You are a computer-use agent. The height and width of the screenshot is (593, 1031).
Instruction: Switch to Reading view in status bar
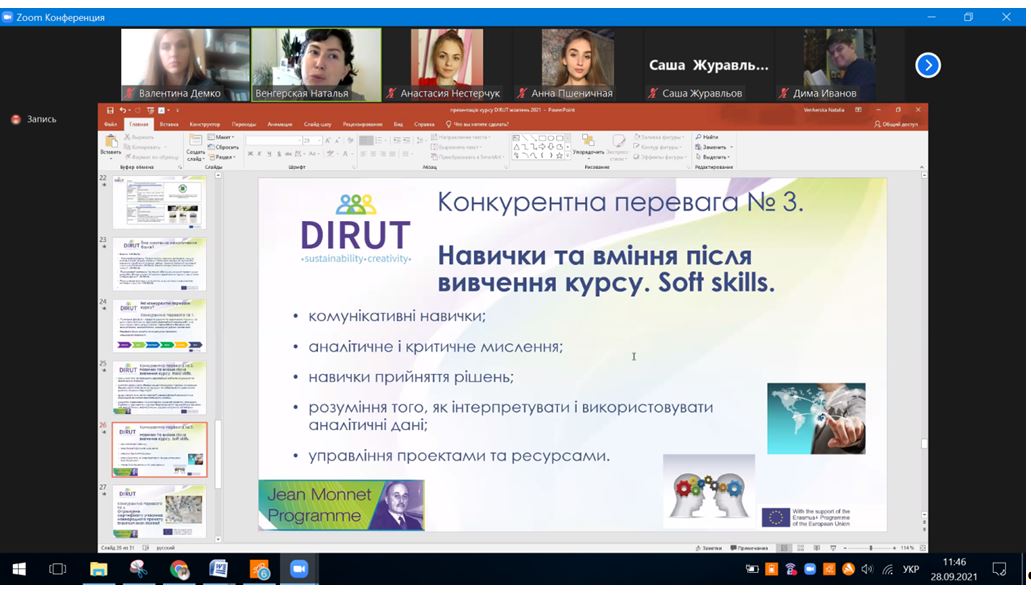tap(817, 548)
